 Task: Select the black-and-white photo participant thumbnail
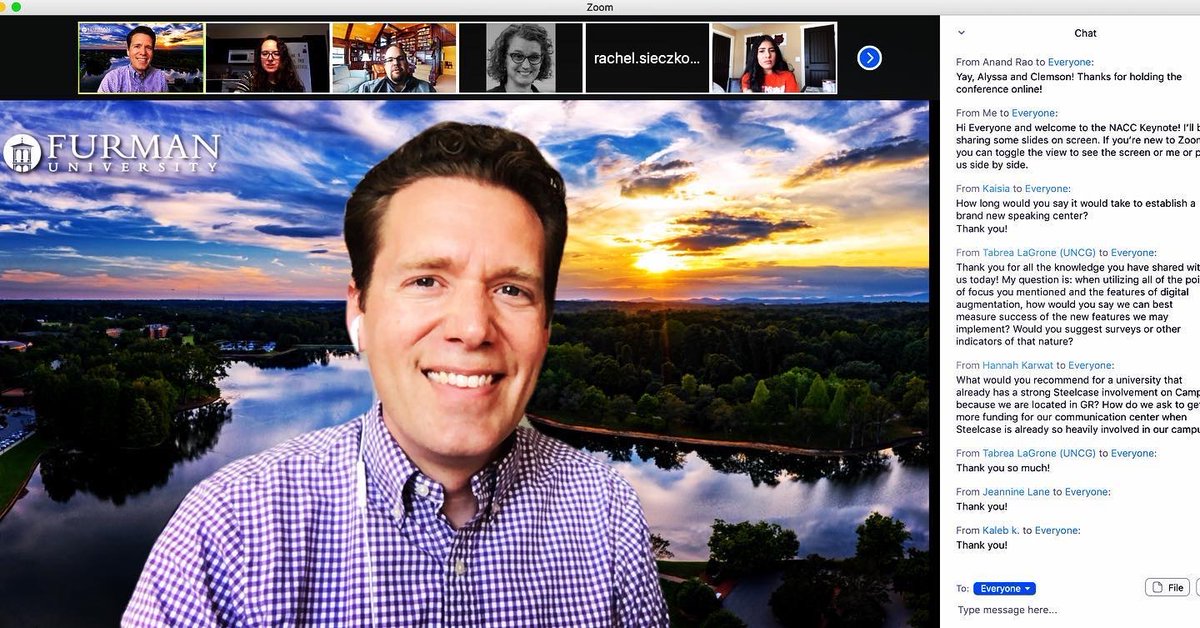521,58
